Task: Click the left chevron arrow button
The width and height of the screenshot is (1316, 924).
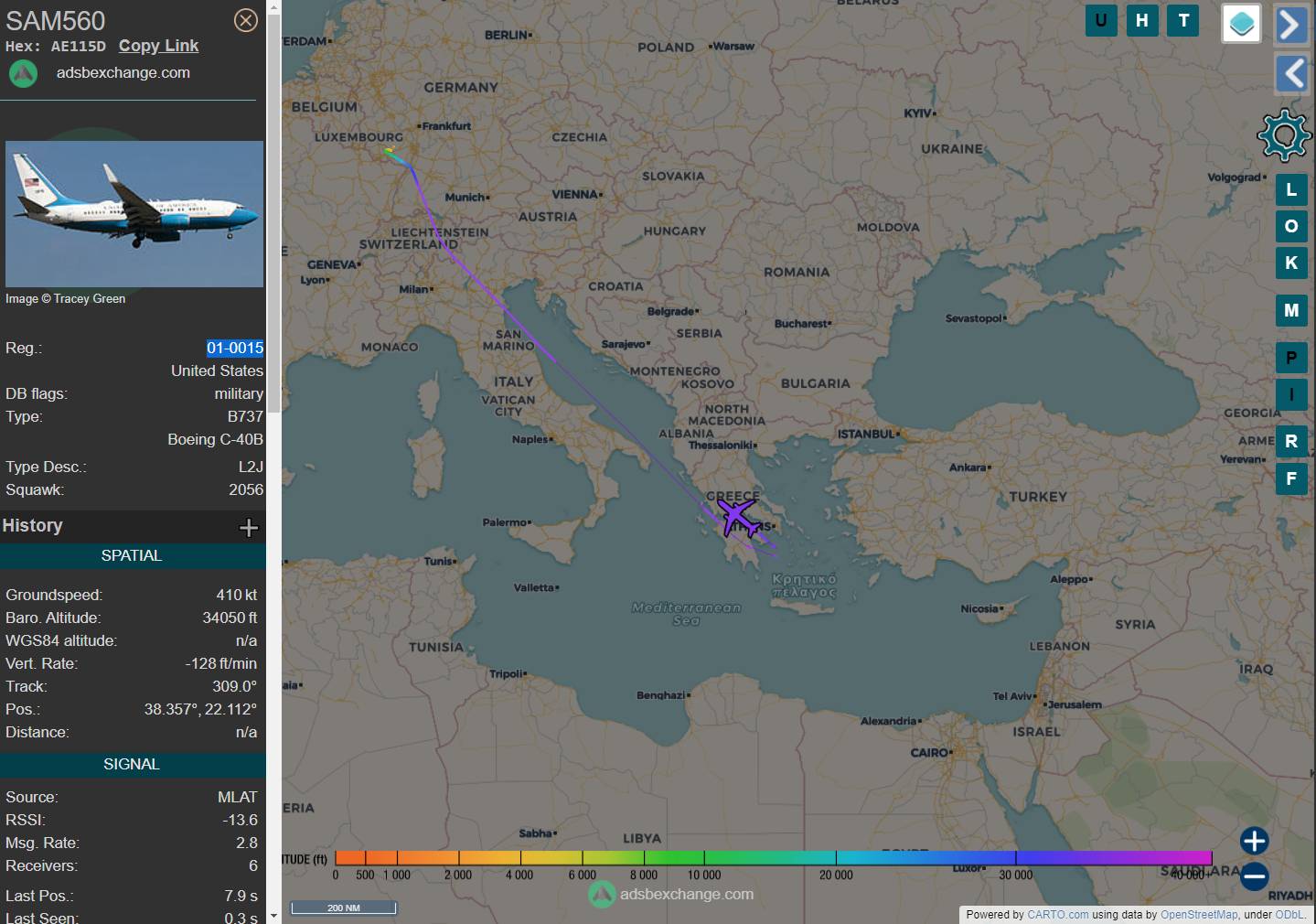Action: [1291, 72]
